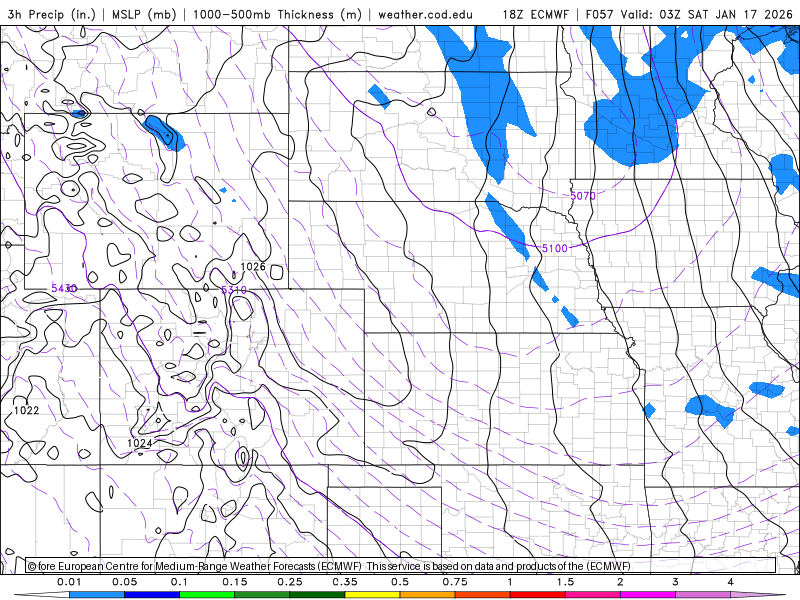Click the bright green 0.1 legend swatch
The height and width of the screenshot is (600, 800).
coord(207,595)
